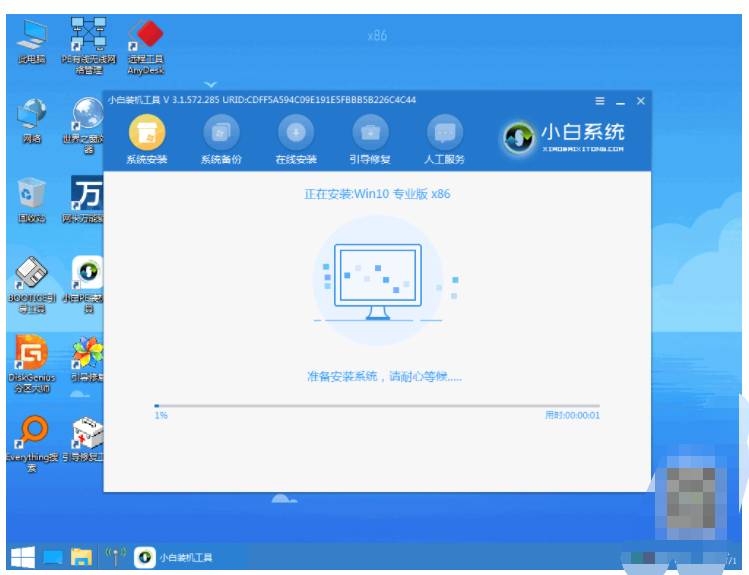Click the dropdown chevron above the window
The image size is (749, 575).
click(x=211, y=85)
